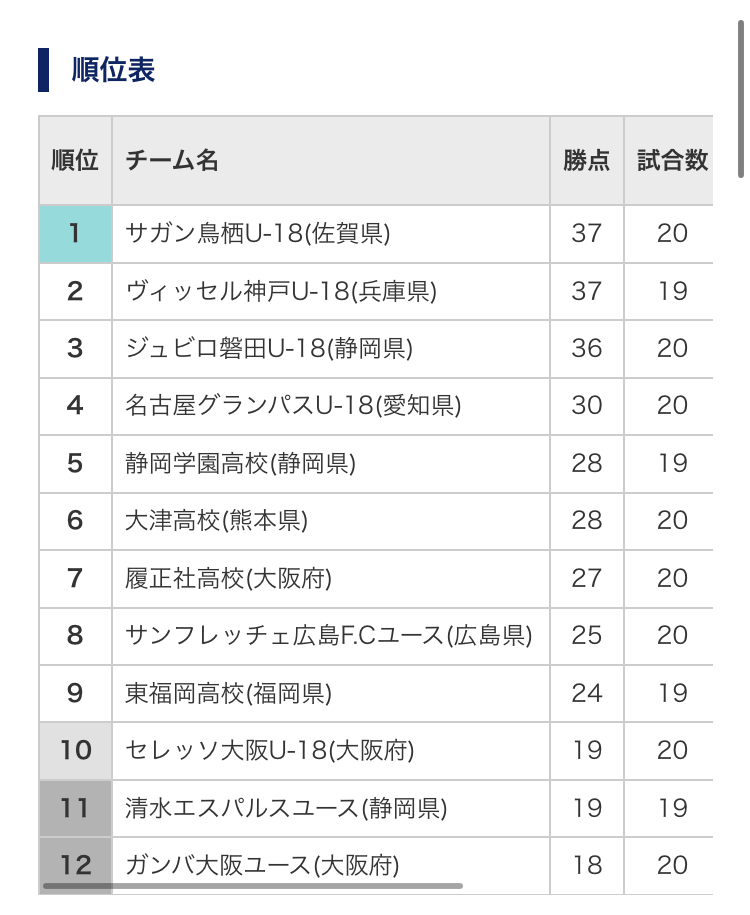750x915 pixels.
Task: Click the horizontal table scrollbar
Action: coord(253,886)
